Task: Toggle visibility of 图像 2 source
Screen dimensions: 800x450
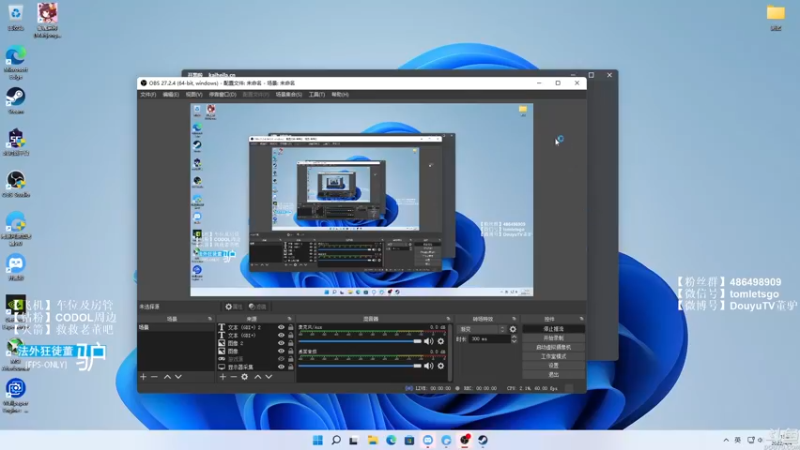Action: 281,343
